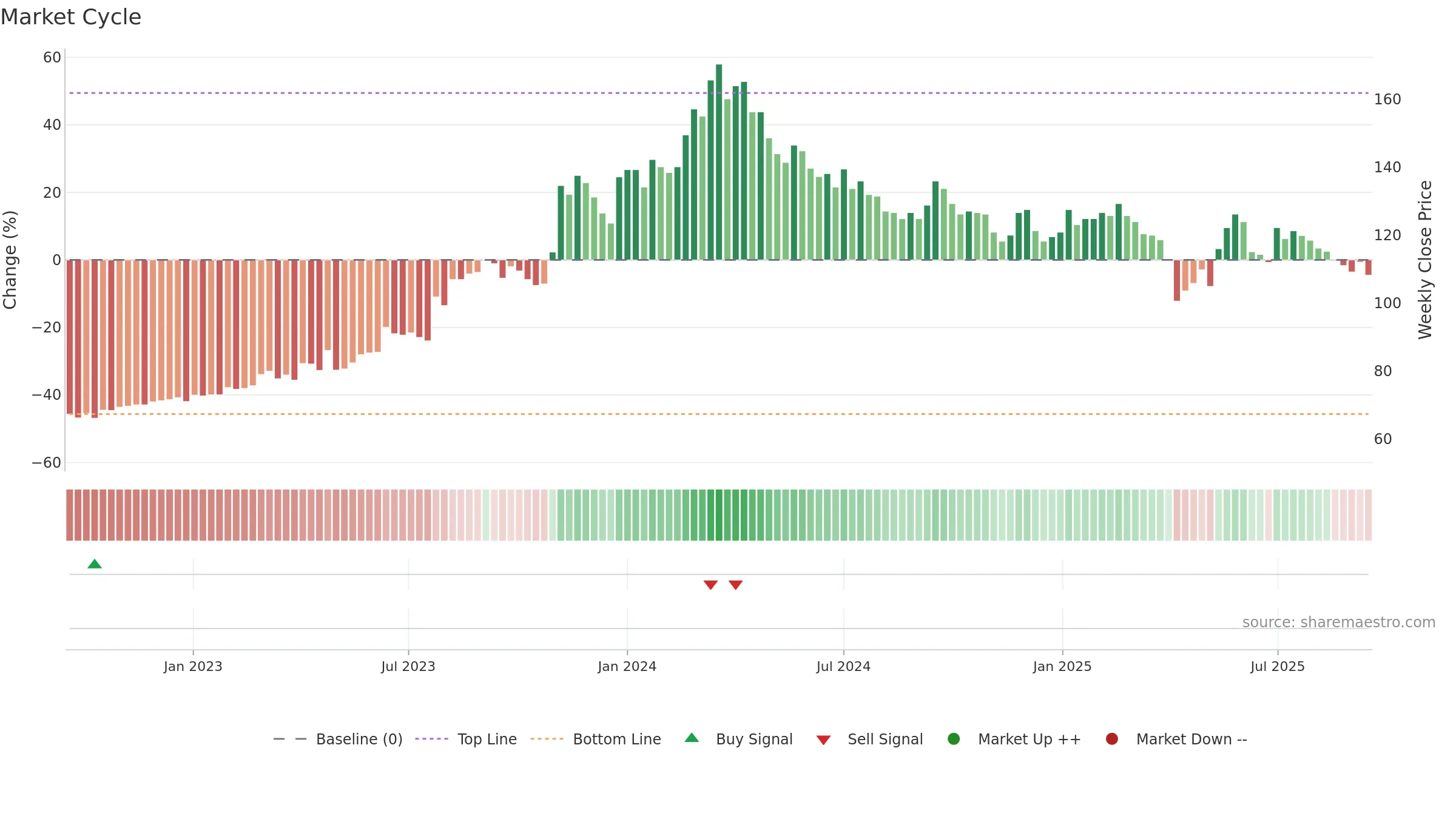Click the red triangle icon in legend
This screenshot has width=1456, height=819.
pos(823,740)
